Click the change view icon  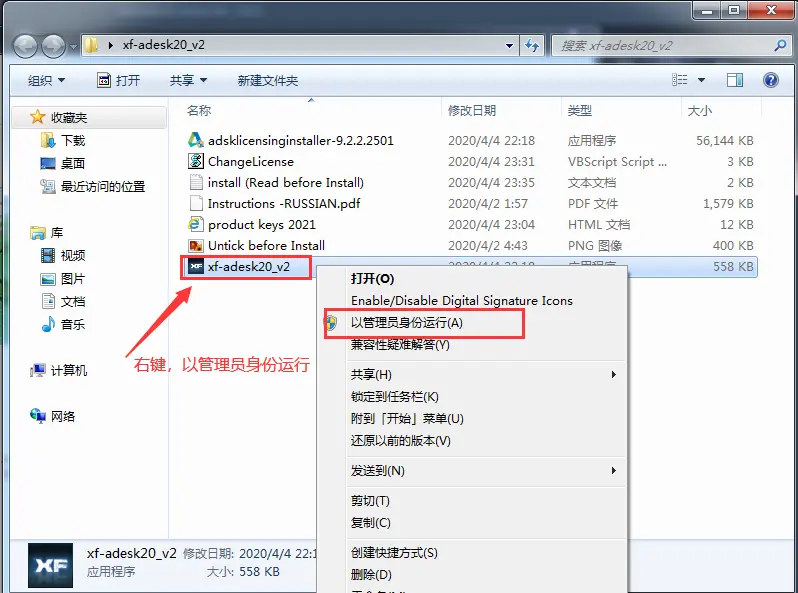pos(679,80)
